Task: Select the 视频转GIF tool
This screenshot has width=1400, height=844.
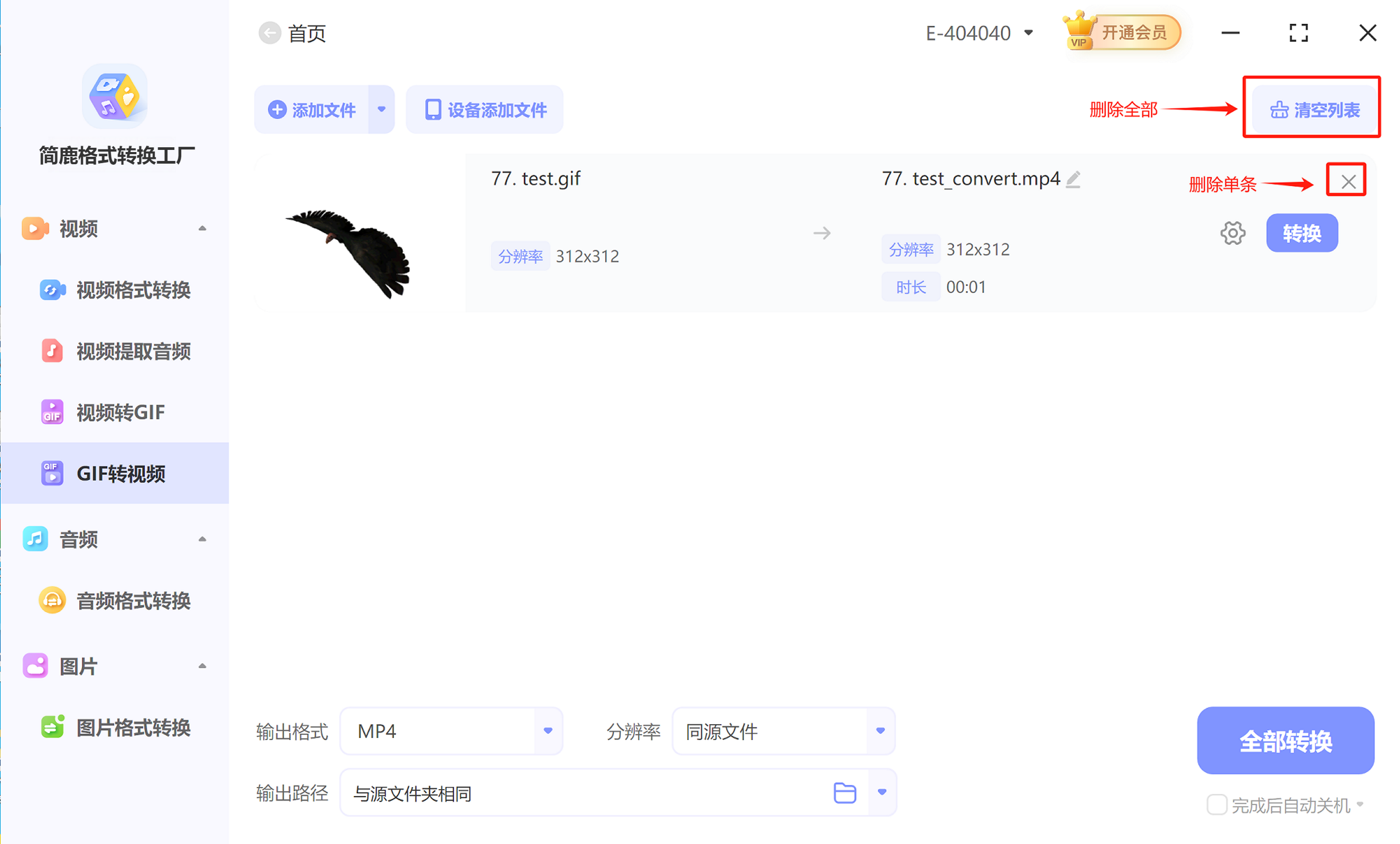Action: [x=52, y=412]
